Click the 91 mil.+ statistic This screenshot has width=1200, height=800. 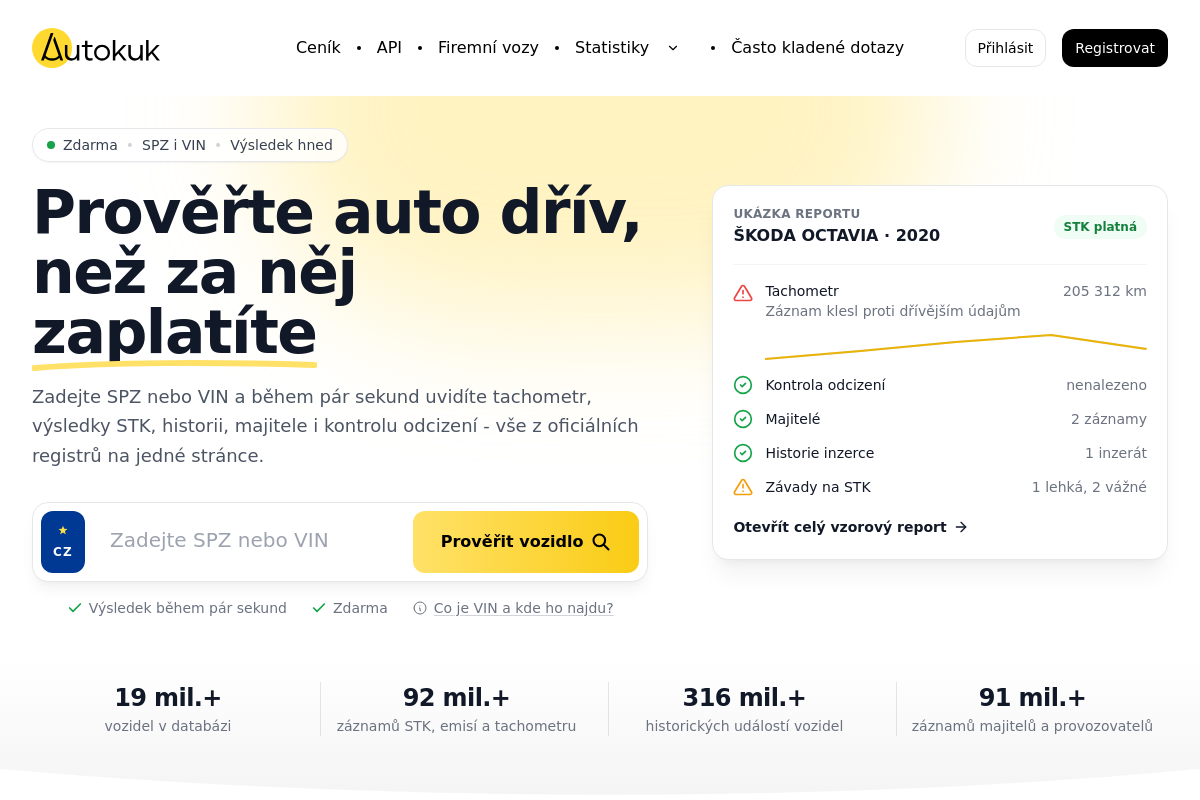coord(1032,698)
